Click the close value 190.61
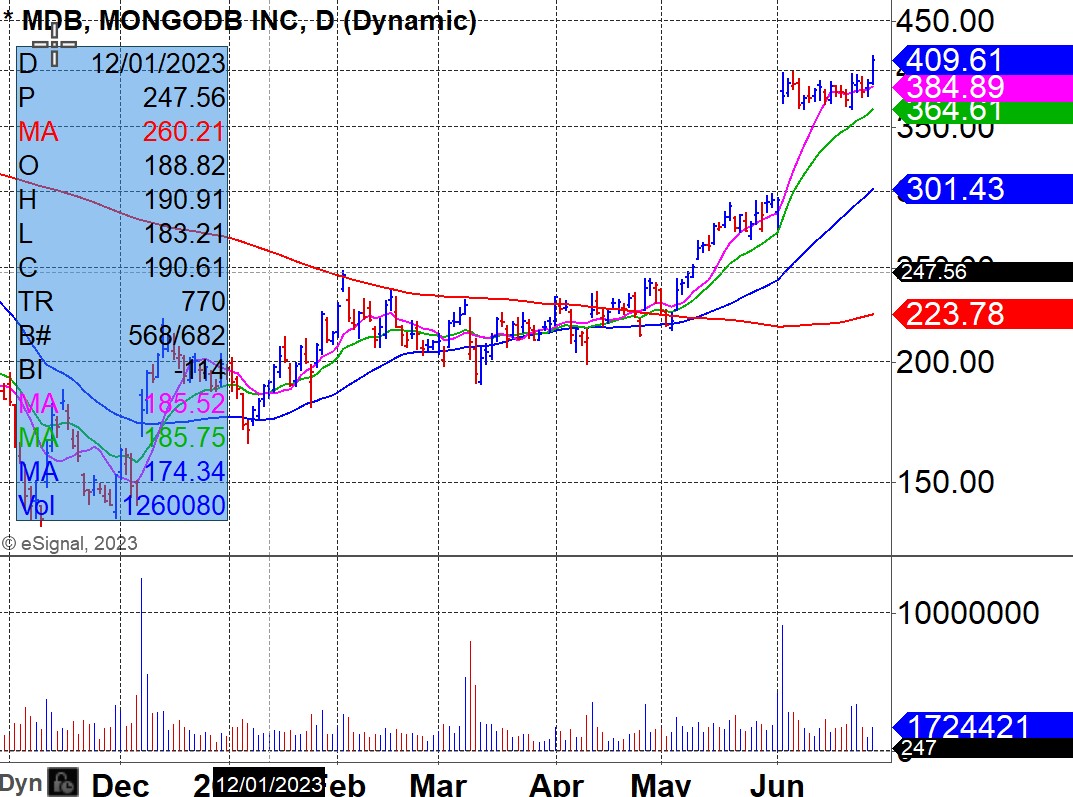The image size is (1073, 797). (184, 267)
